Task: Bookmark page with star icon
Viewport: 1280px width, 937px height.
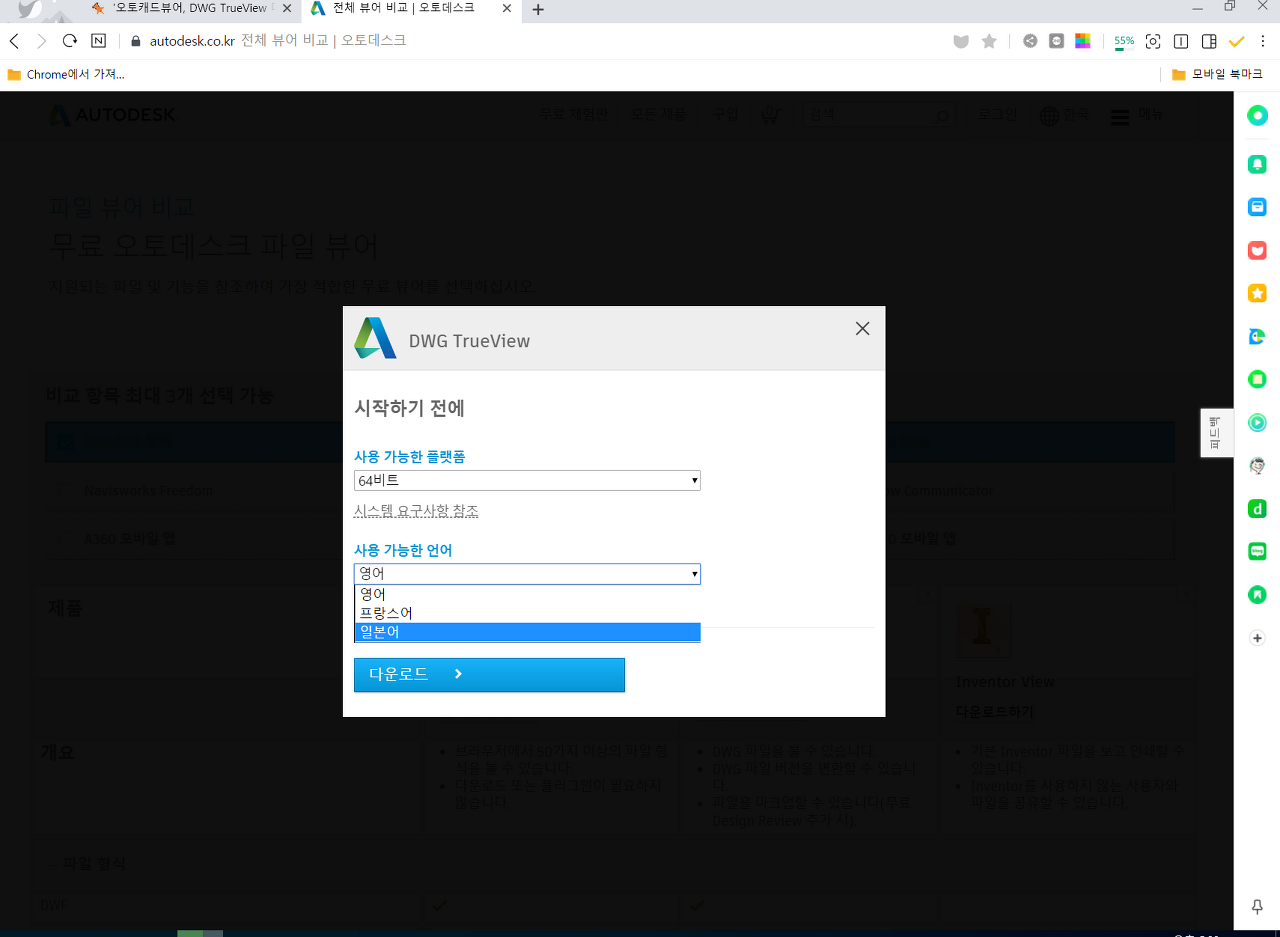Action: [989, 41]
